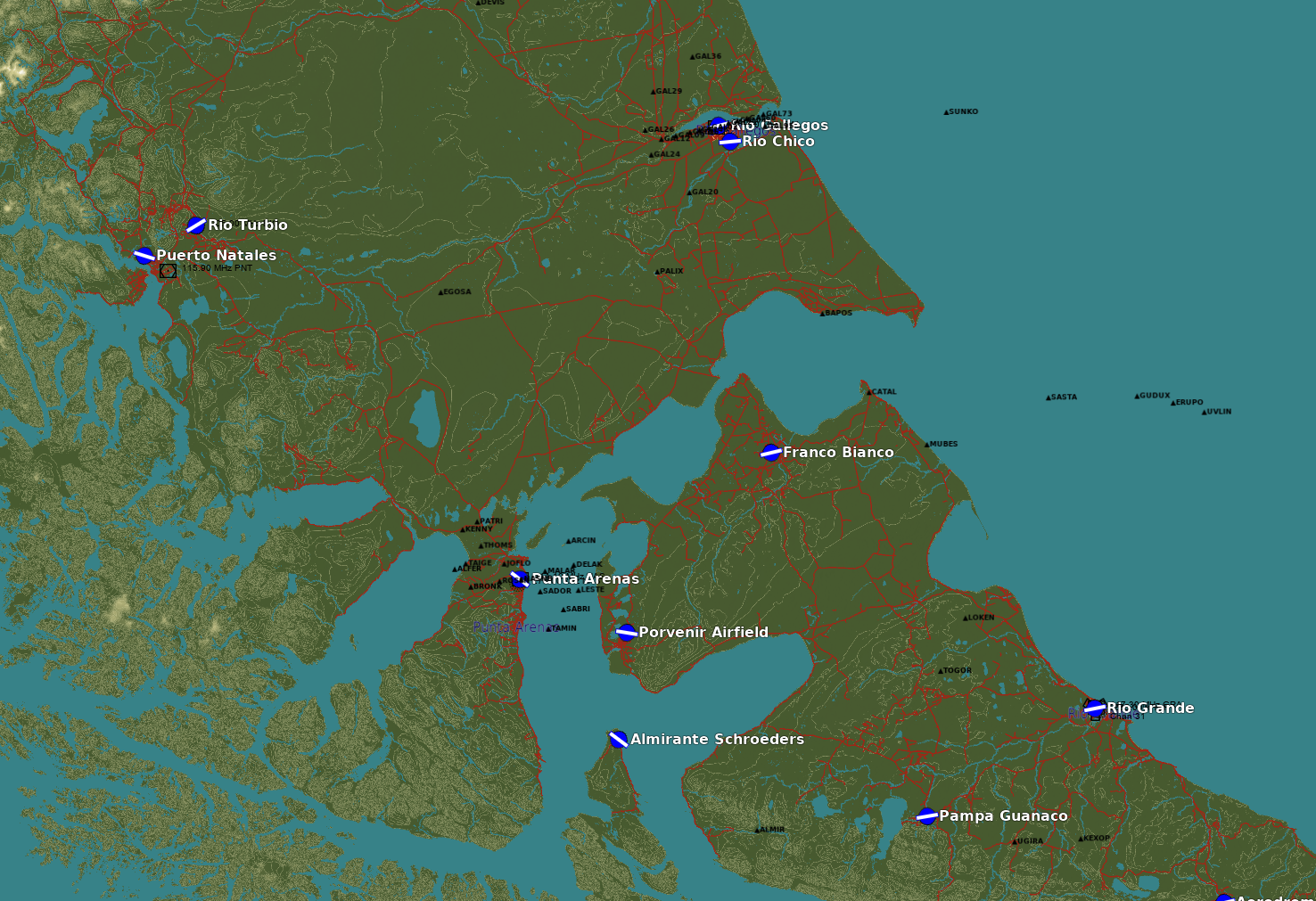
Task: Click the GUDUX waypoint marker
Action: [1137, 396]
